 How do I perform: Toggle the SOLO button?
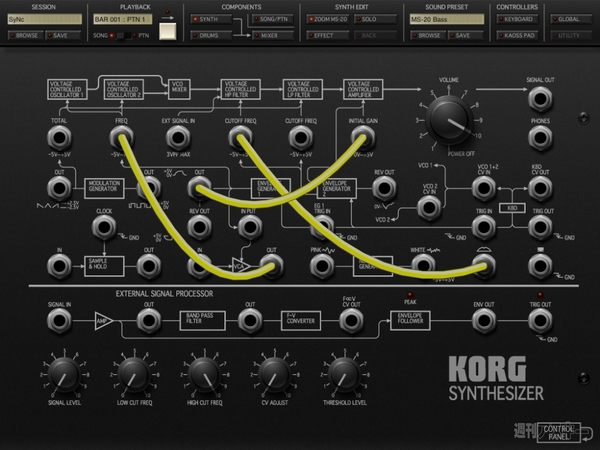coord(375,19)
